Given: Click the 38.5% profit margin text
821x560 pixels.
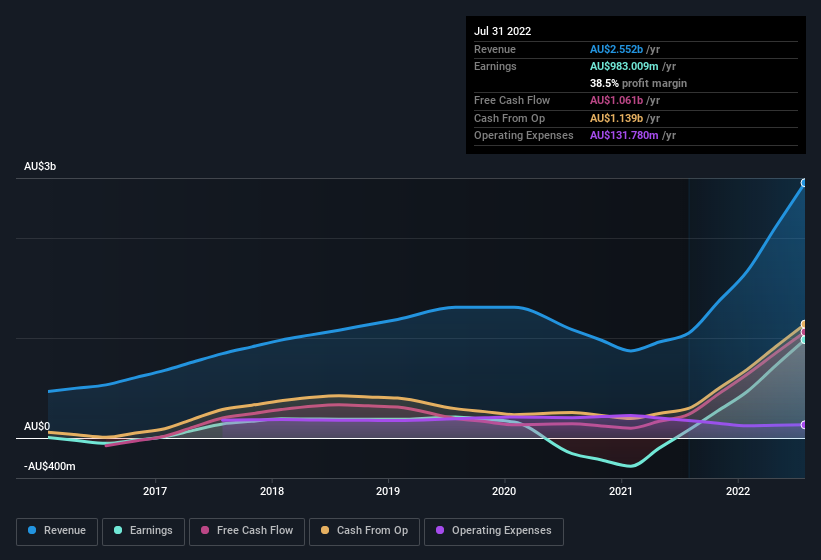Looking at the screenshot, I should [638, 83].
